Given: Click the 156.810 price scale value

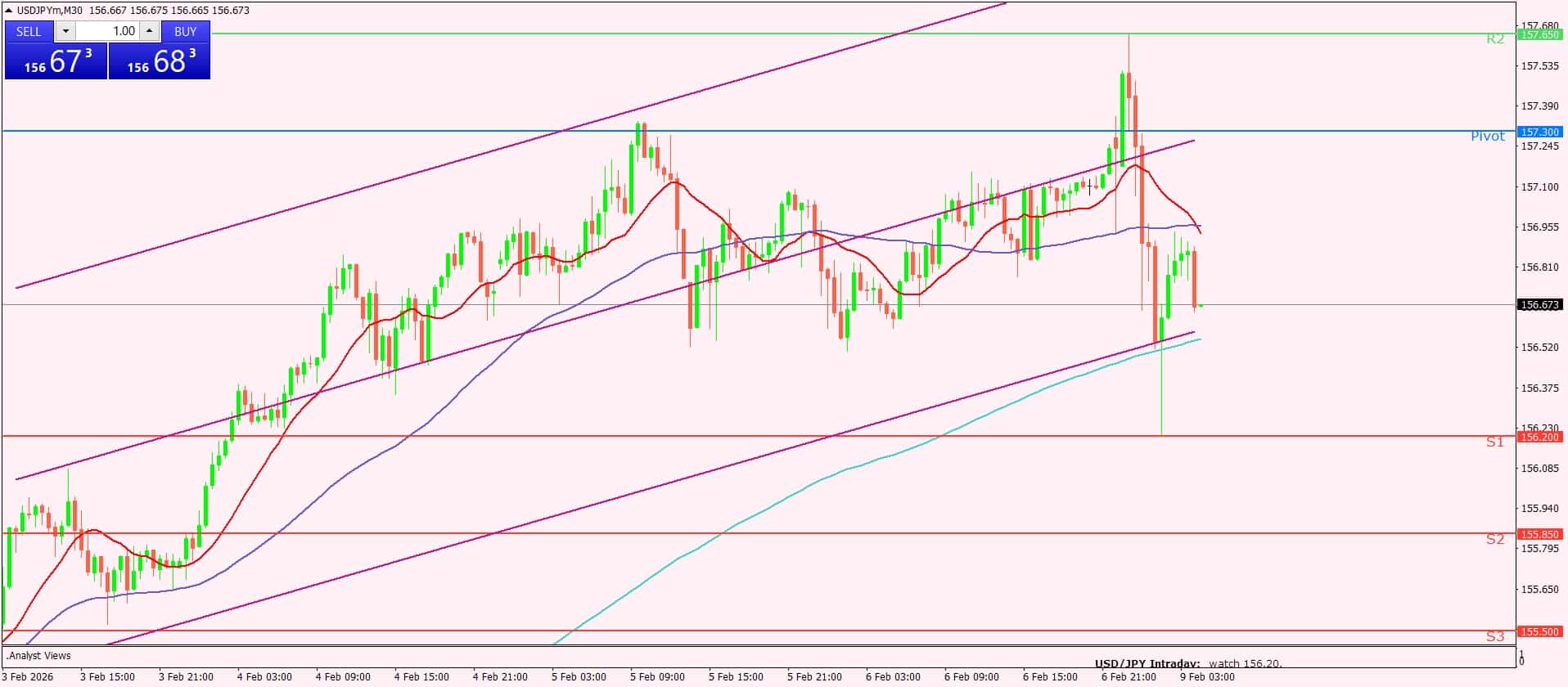Looking at the screenshot, I should 1539,267.
